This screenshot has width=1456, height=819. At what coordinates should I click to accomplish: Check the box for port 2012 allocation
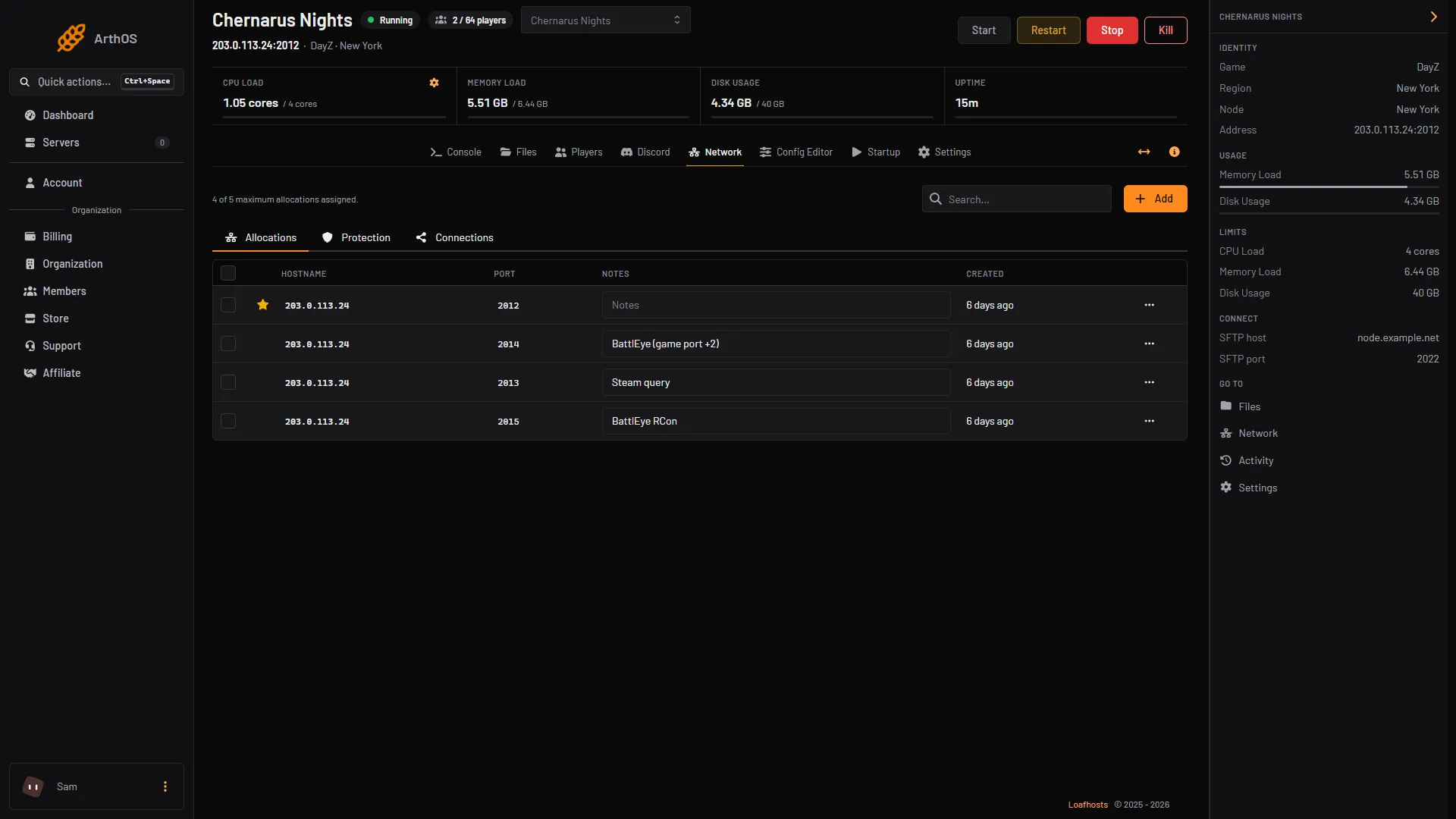coord(228,305)
